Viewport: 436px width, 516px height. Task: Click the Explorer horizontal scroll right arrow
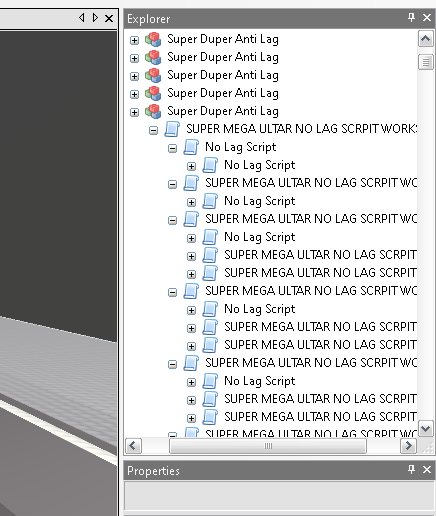(x=408, y=446)
